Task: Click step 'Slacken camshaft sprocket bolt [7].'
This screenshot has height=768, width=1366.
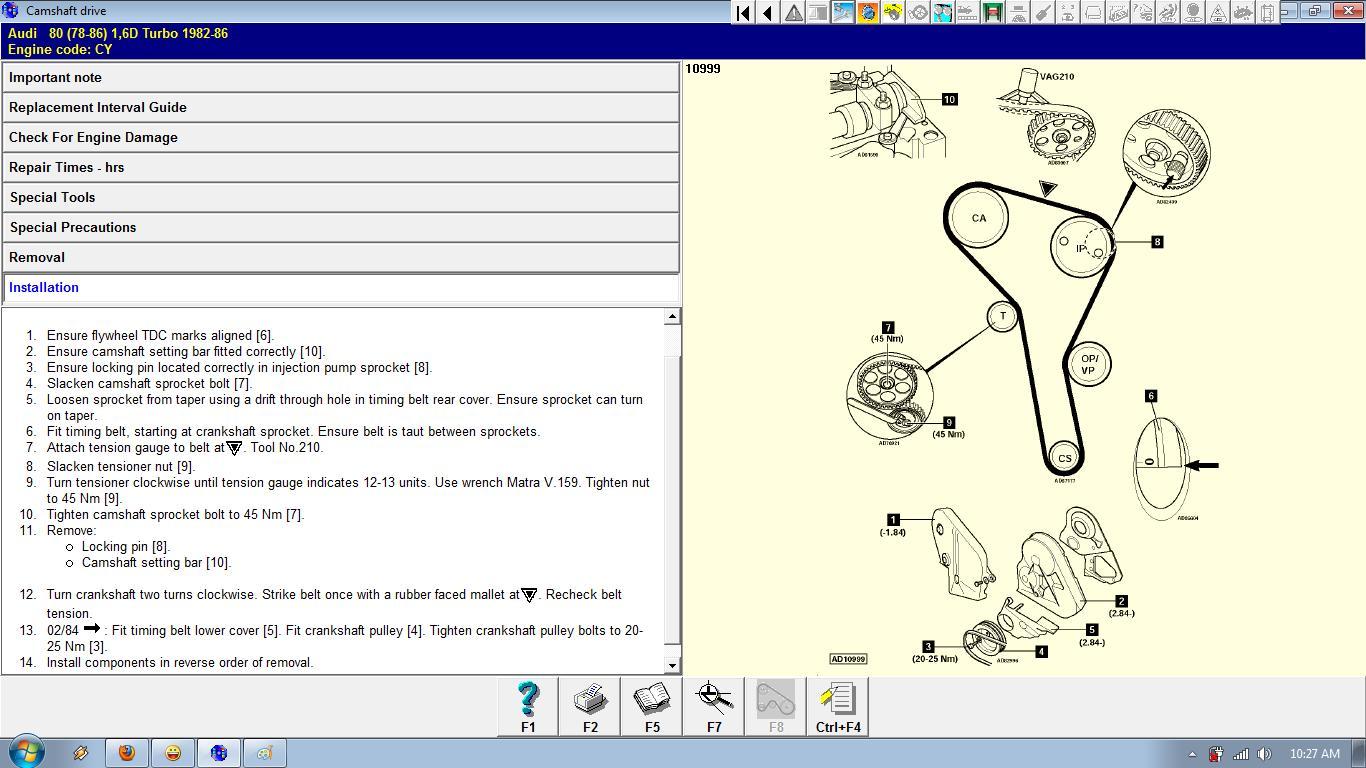Action: 149,383
